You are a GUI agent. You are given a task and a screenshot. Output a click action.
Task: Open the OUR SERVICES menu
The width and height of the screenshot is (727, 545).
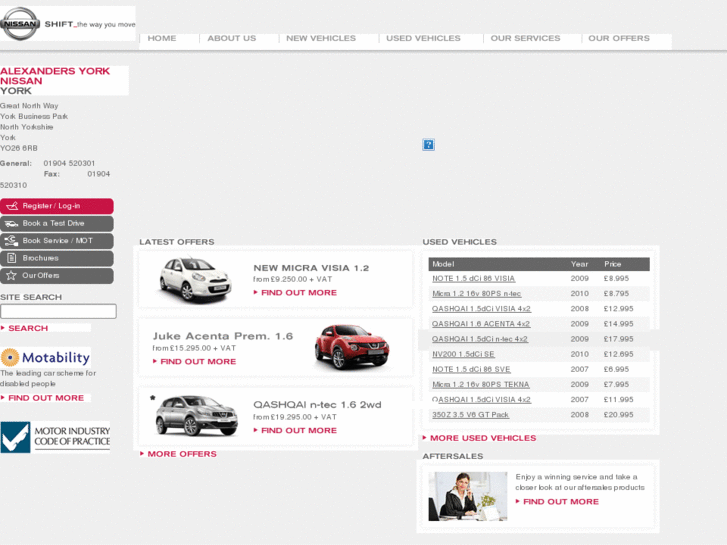(525, 38)
